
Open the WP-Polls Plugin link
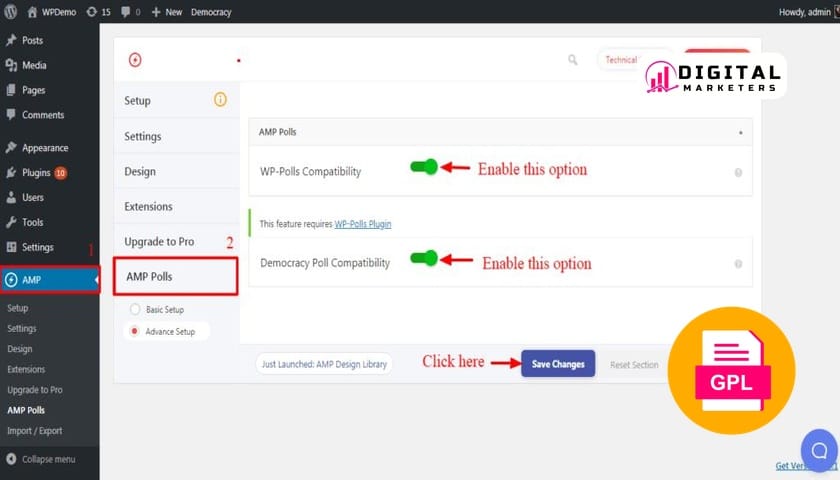coord(363,224)
